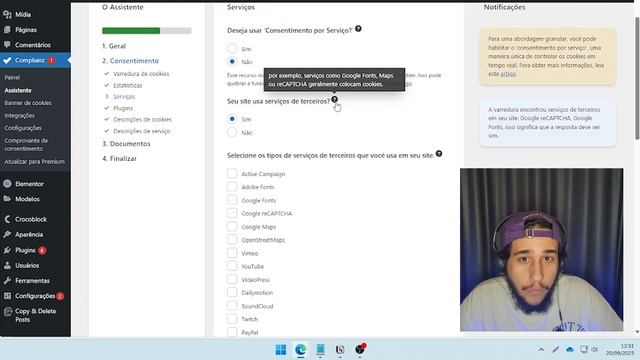Check the Dailymotion checkbox
The height and width of the screenshot is (360, 640).
pos(232,292)
